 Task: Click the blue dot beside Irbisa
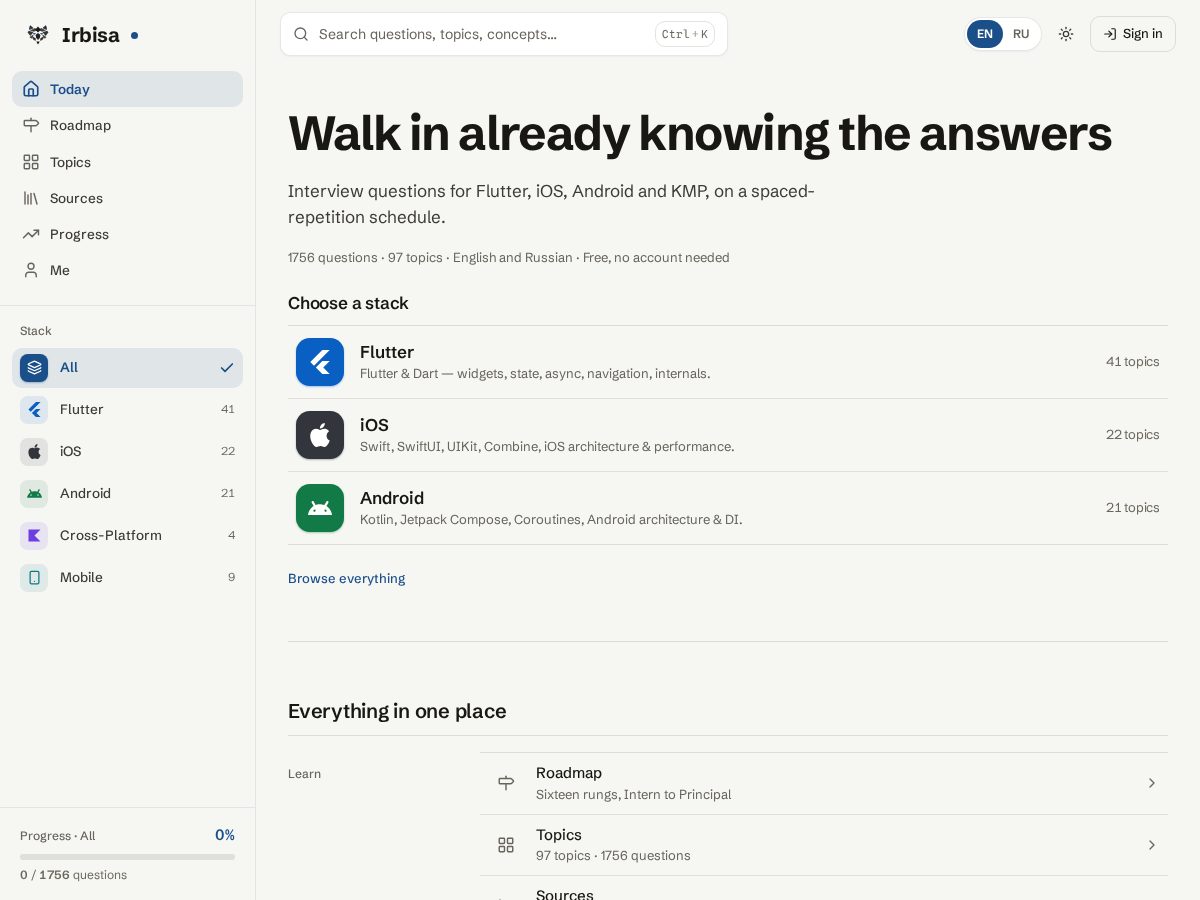(x=134, y=35)
